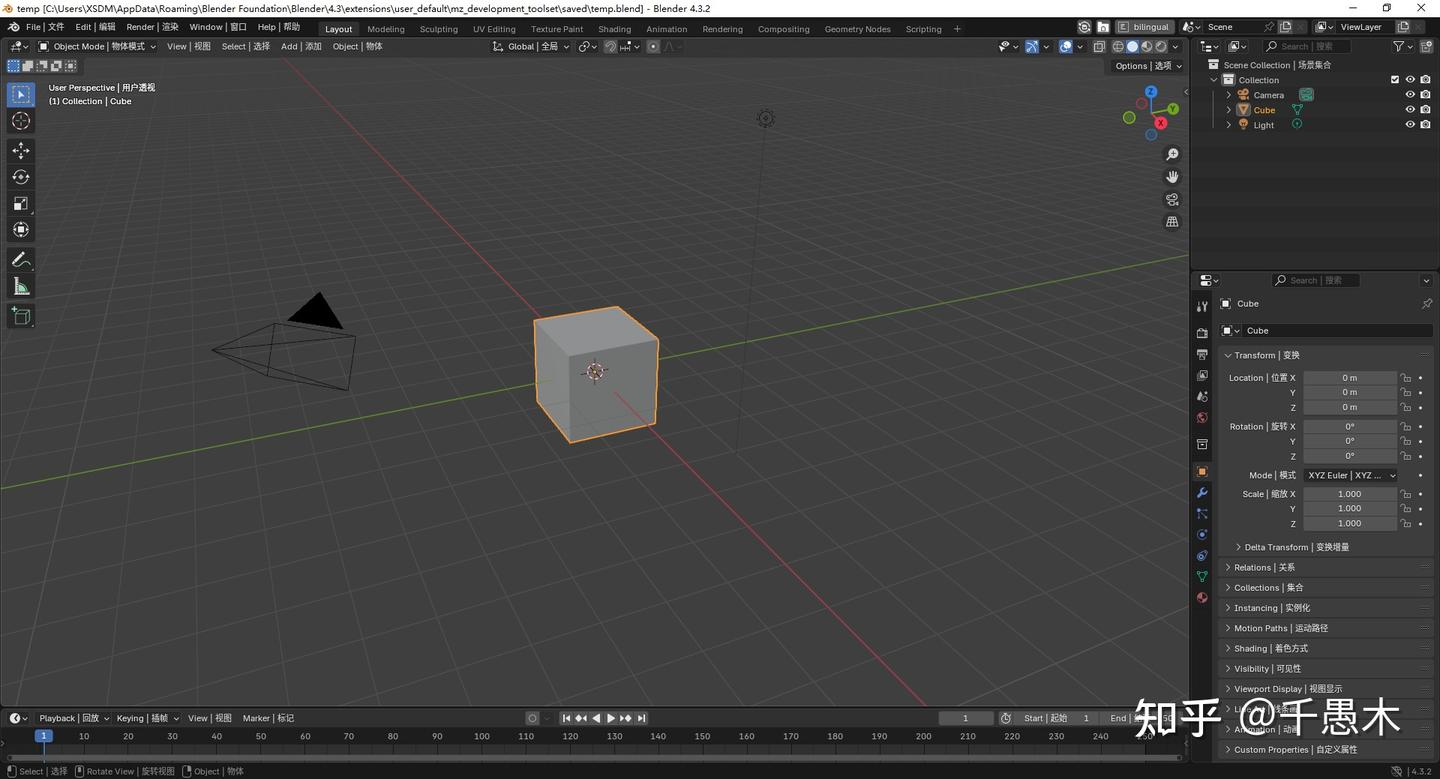The width and height of the screenshot is (1440, 779).
Task: Hide the Cube in the outliner
Action: click(x=1410, y=110)
